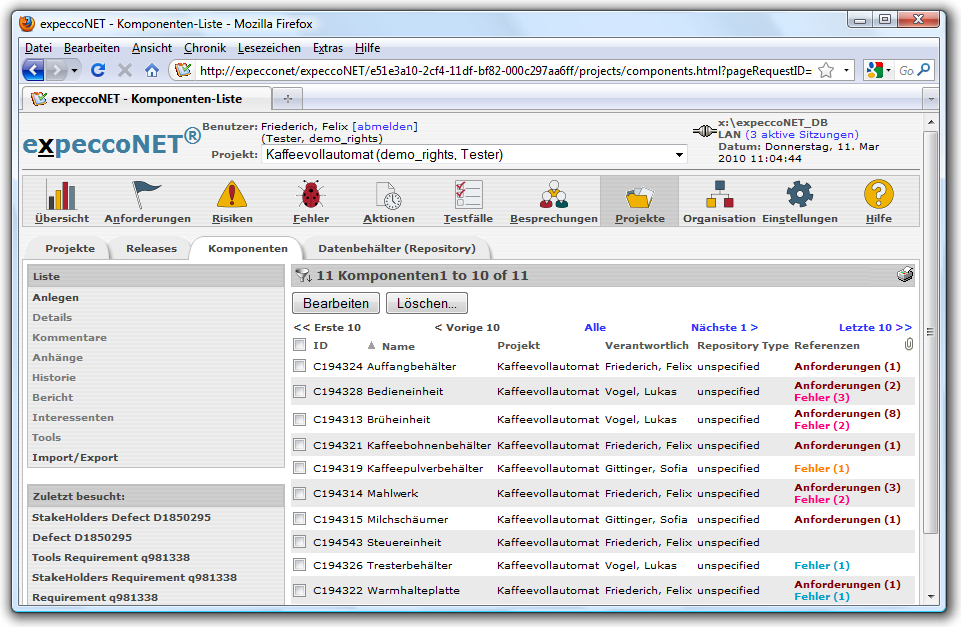Open the Lesezeichen menu

coord(269,48)
